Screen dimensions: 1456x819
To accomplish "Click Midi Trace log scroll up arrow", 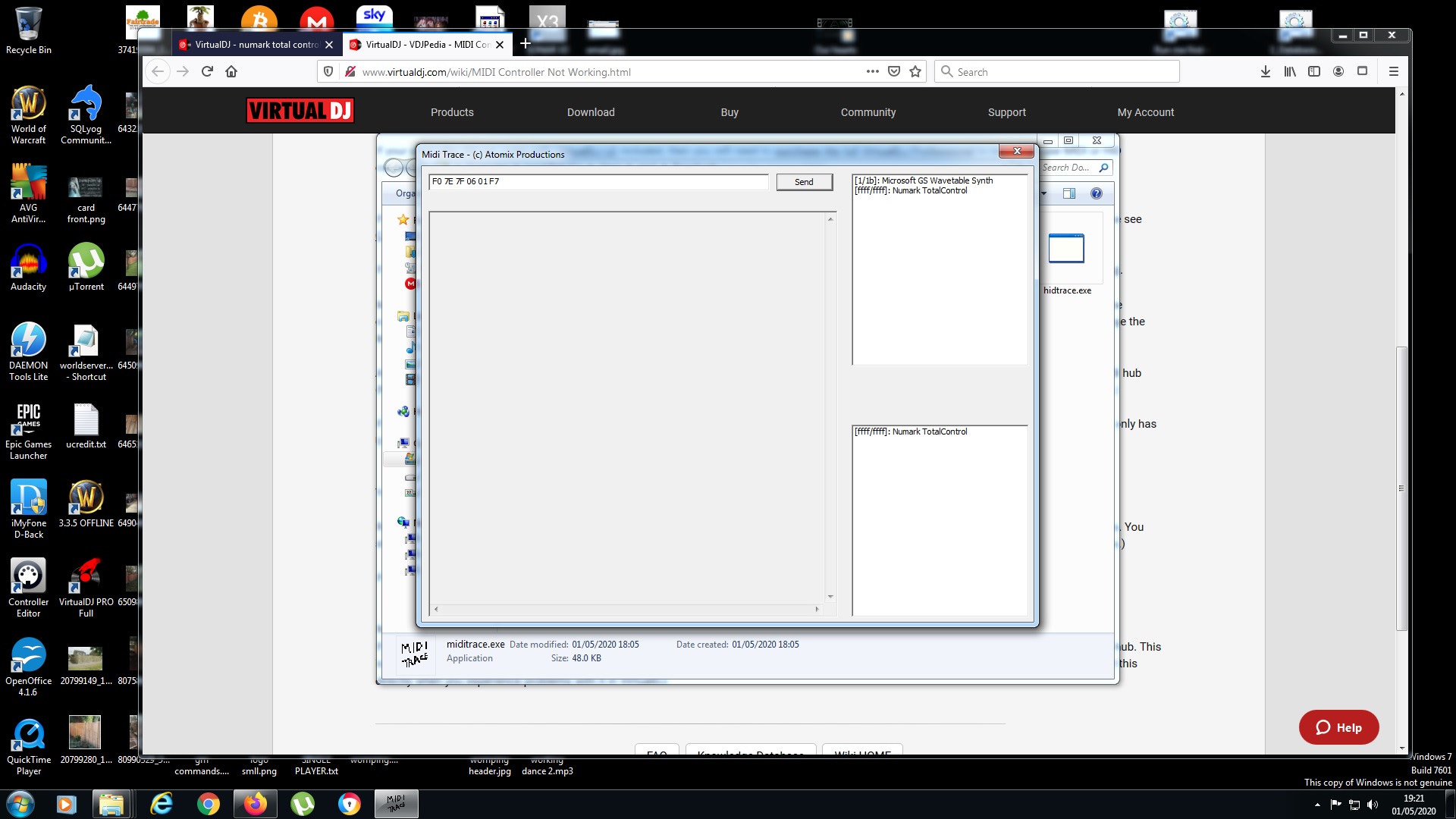I will 830,219.
